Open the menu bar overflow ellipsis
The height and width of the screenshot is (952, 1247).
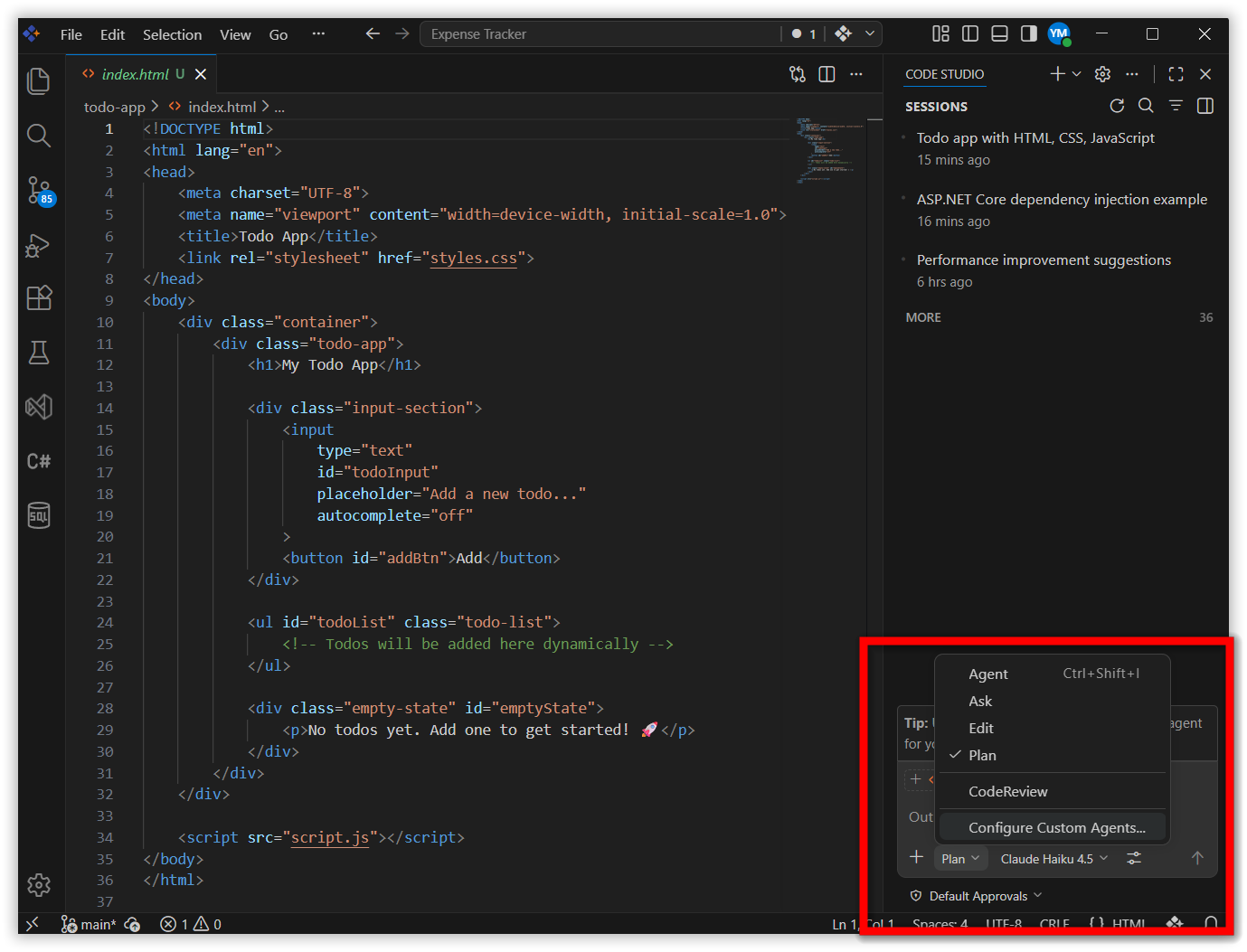[x=318, y=33]
